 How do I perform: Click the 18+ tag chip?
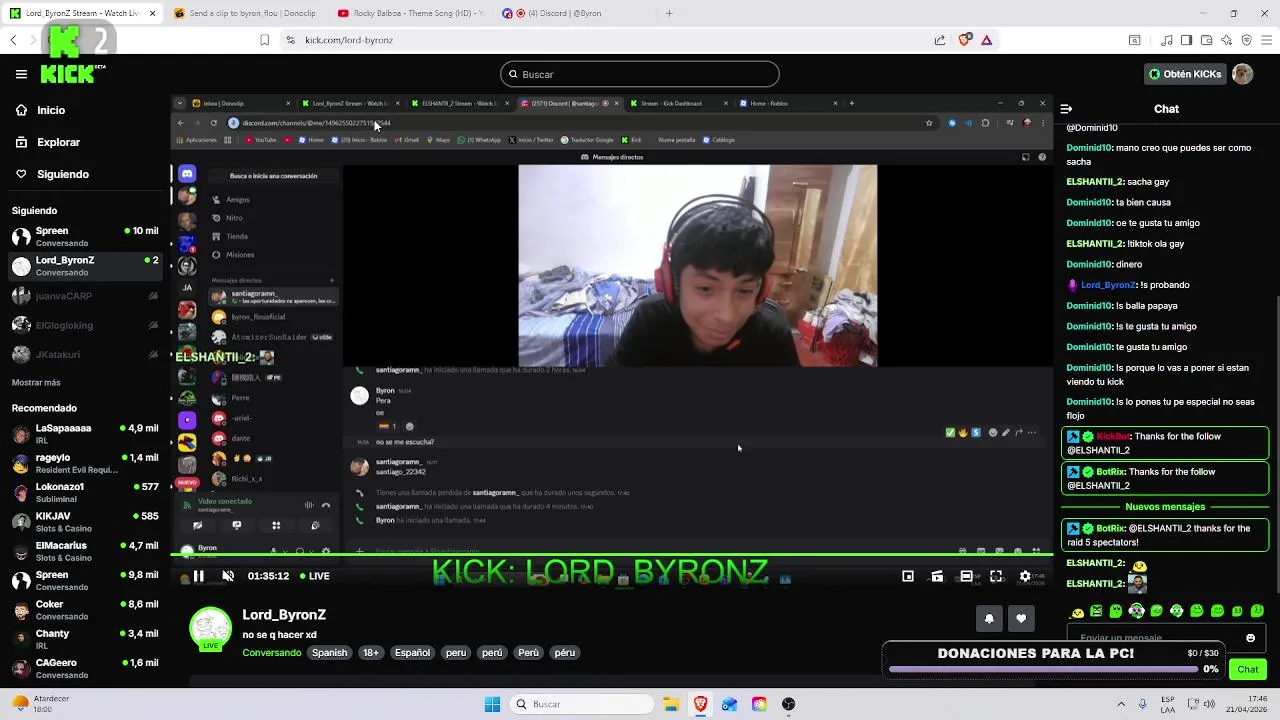(x=371, y=653)
